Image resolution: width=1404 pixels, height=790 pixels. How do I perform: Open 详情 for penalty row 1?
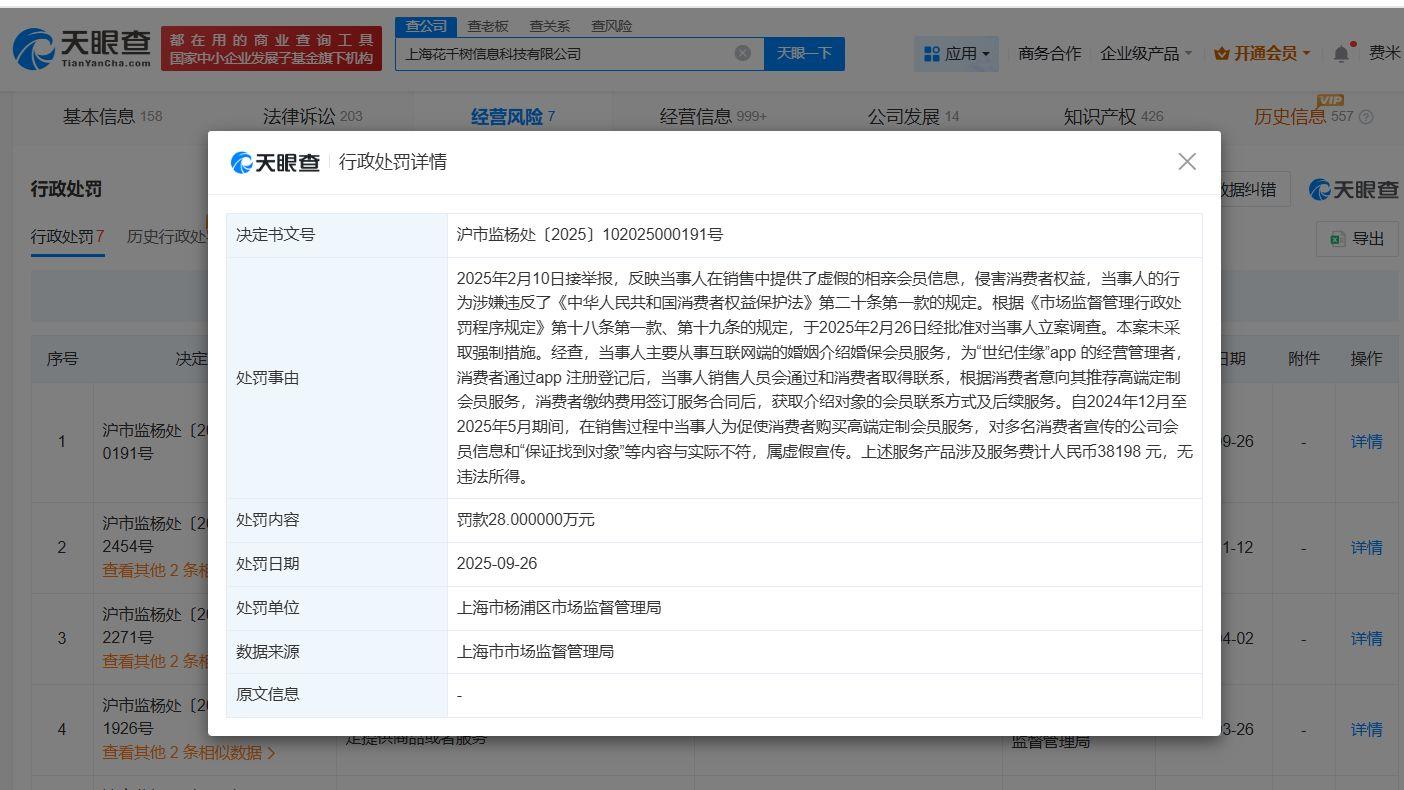[x=1366, y=441]
